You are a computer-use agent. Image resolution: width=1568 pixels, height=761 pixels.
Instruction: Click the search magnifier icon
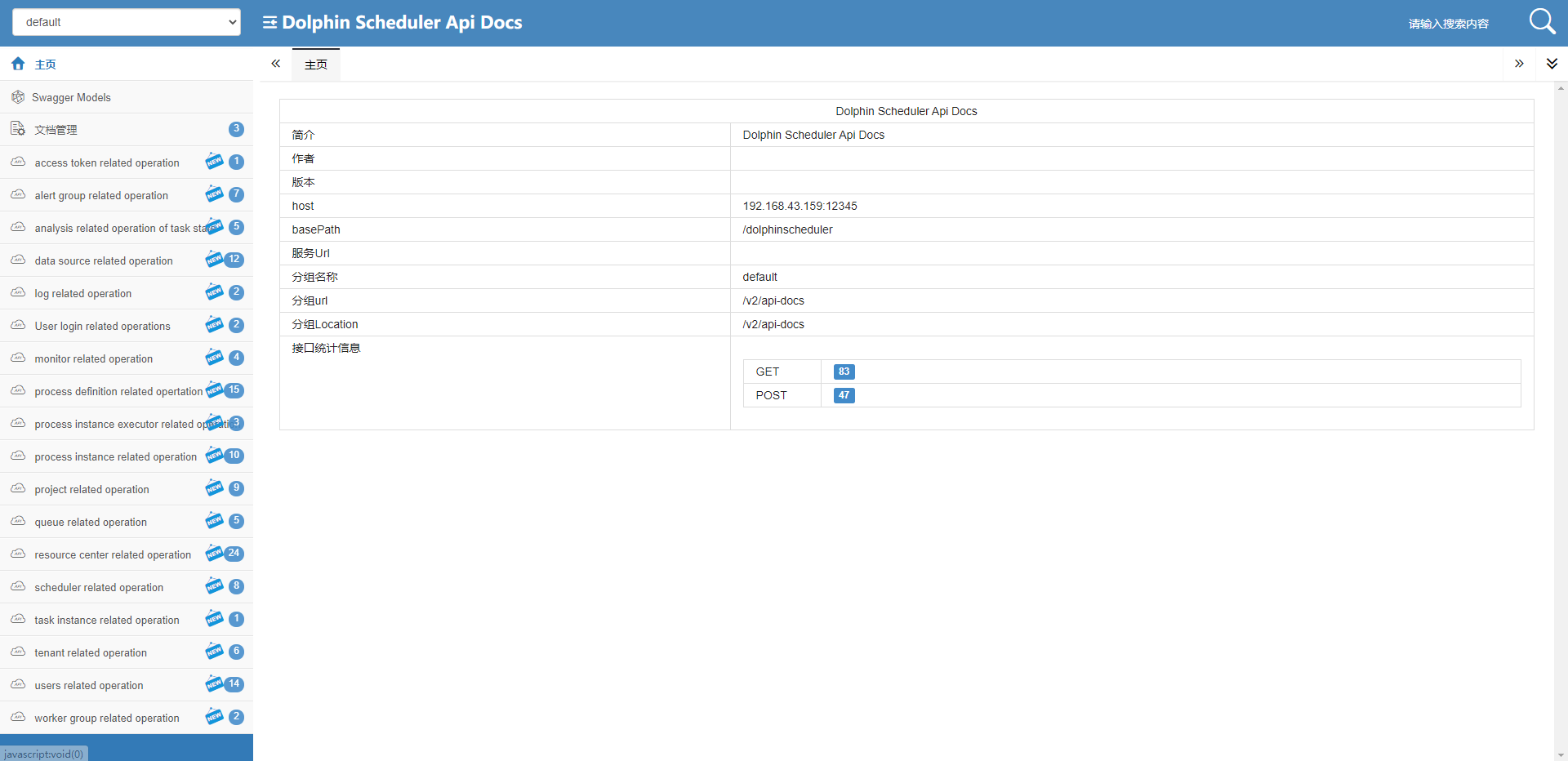click(1541, 21)
